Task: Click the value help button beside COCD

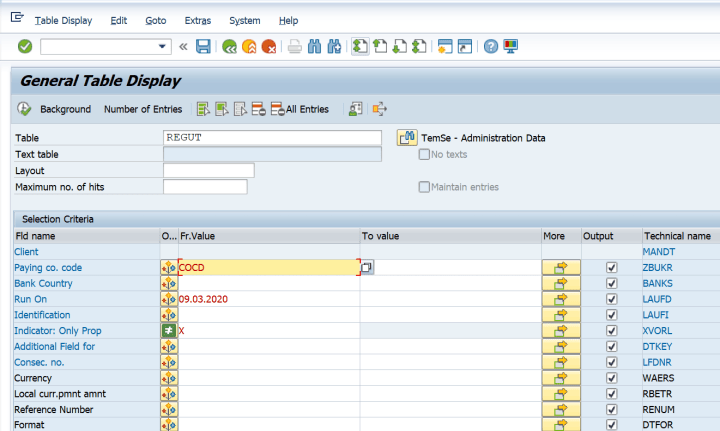Action: pyautogui.click(x=366, y=267)
